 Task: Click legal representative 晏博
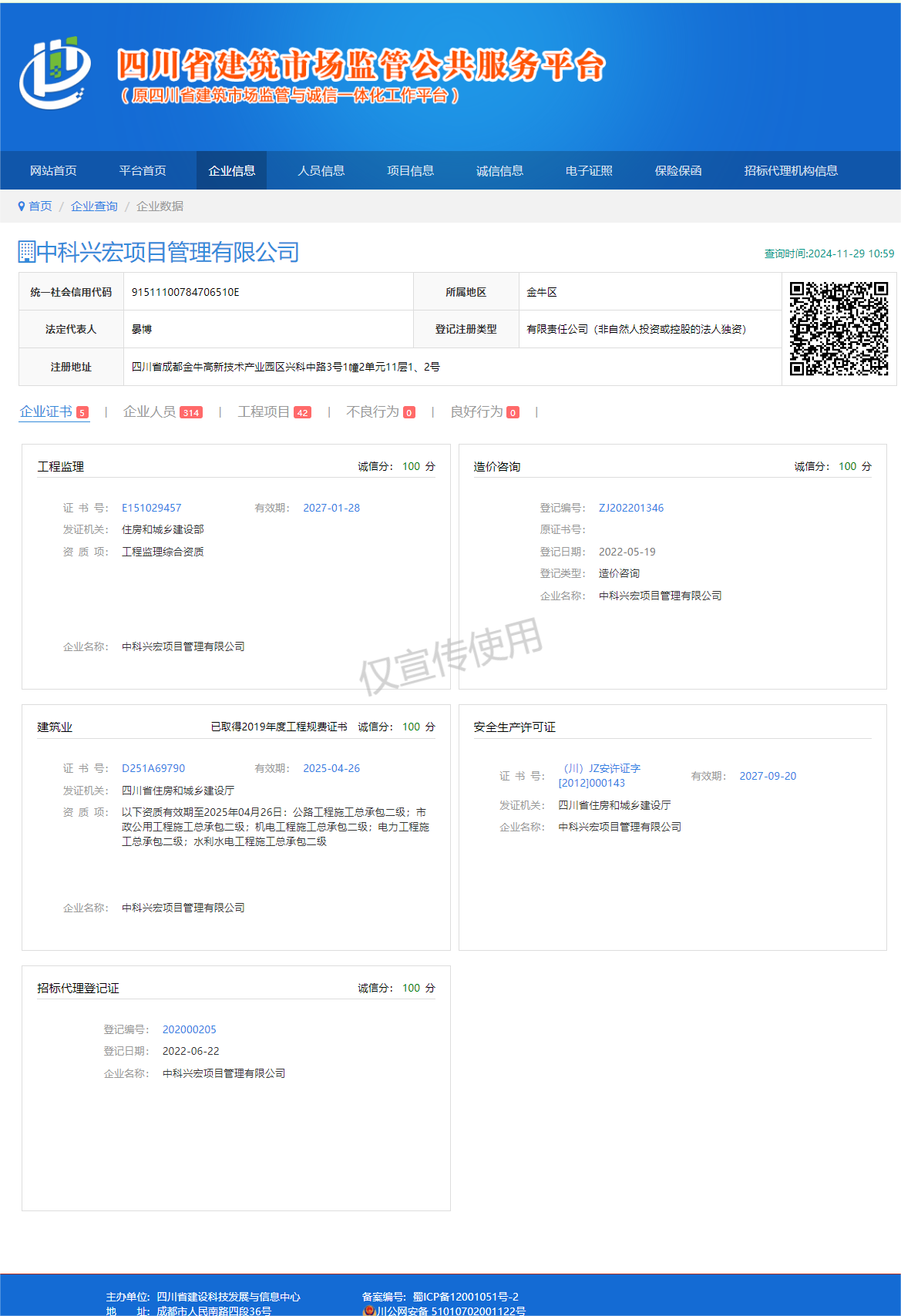[x=142, y=329]
